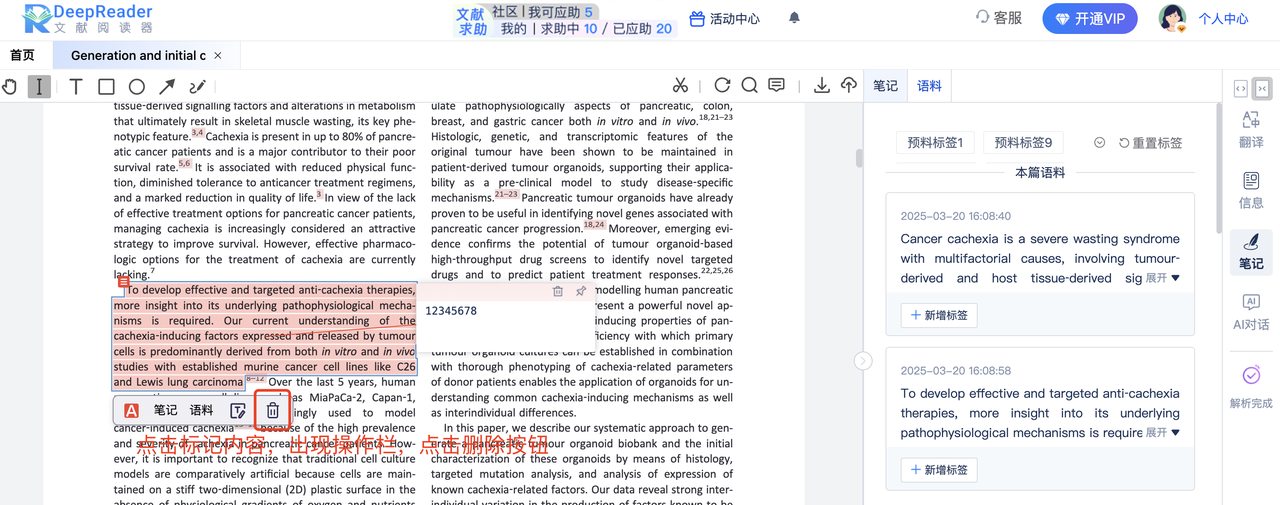Screen dimensions: 1280x505
Task: Select the hand pan tool
Action: pyautogui.click(x=10, y=87)
